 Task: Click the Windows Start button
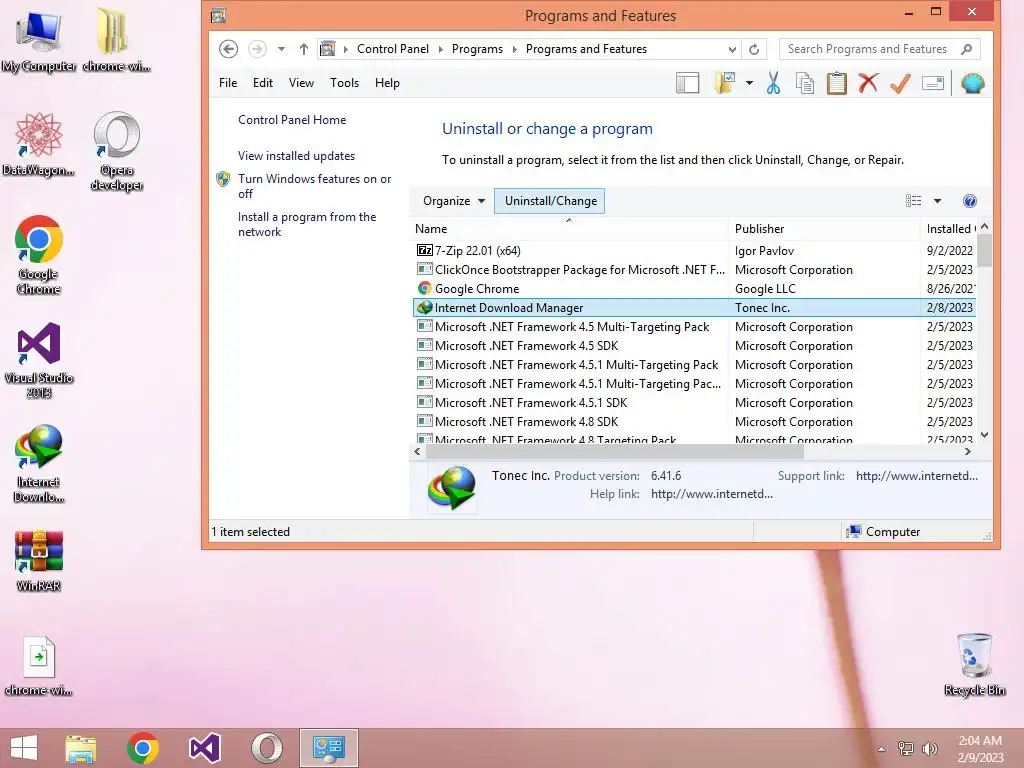pos(24,748)
